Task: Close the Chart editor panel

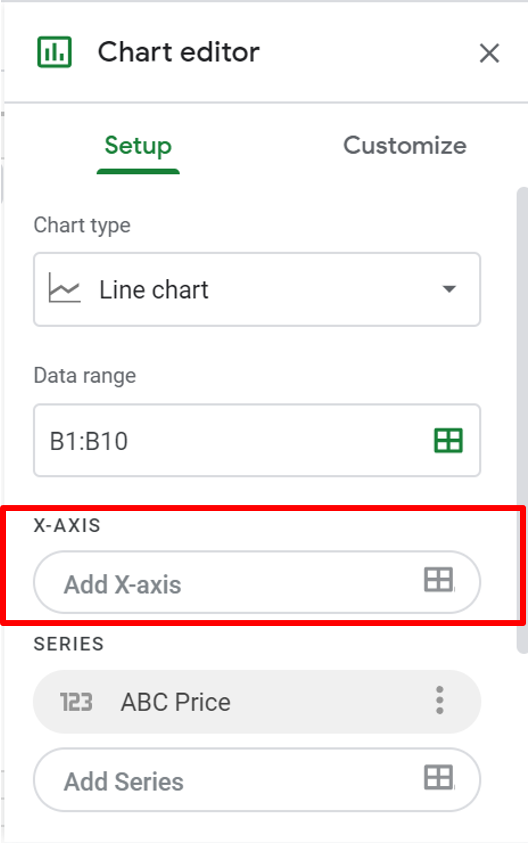Action: tap(489, 53)
